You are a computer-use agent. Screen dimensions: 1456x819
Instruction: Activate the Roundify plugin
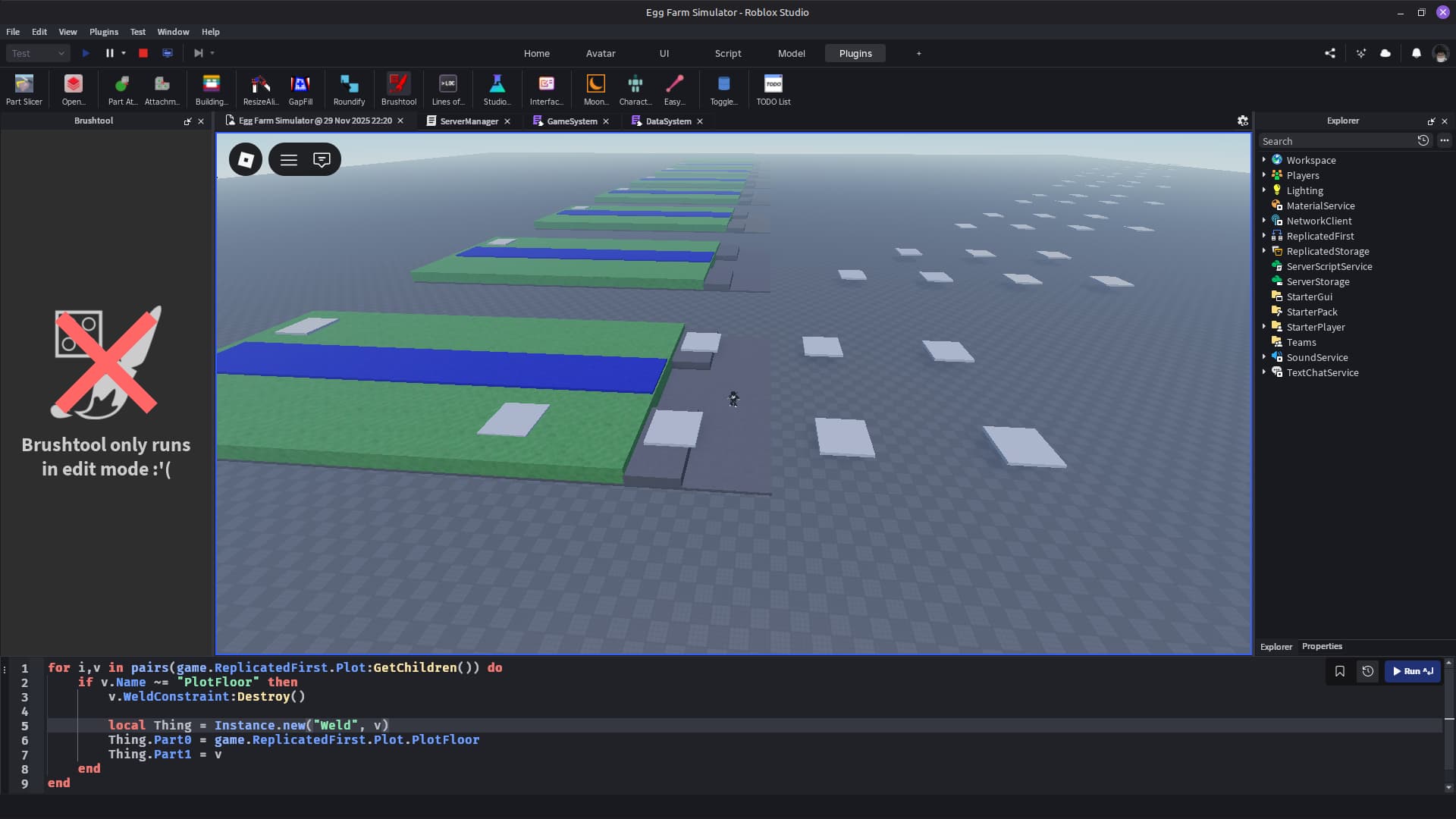[x=349, y=89]
